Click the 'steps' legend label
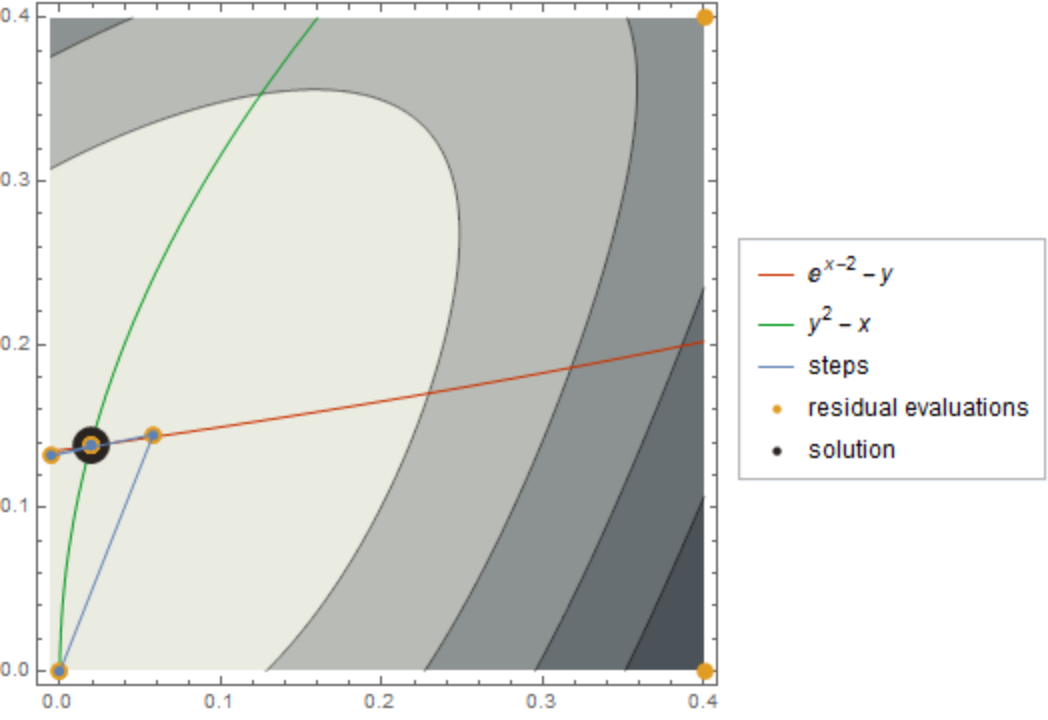 point(838,365)
